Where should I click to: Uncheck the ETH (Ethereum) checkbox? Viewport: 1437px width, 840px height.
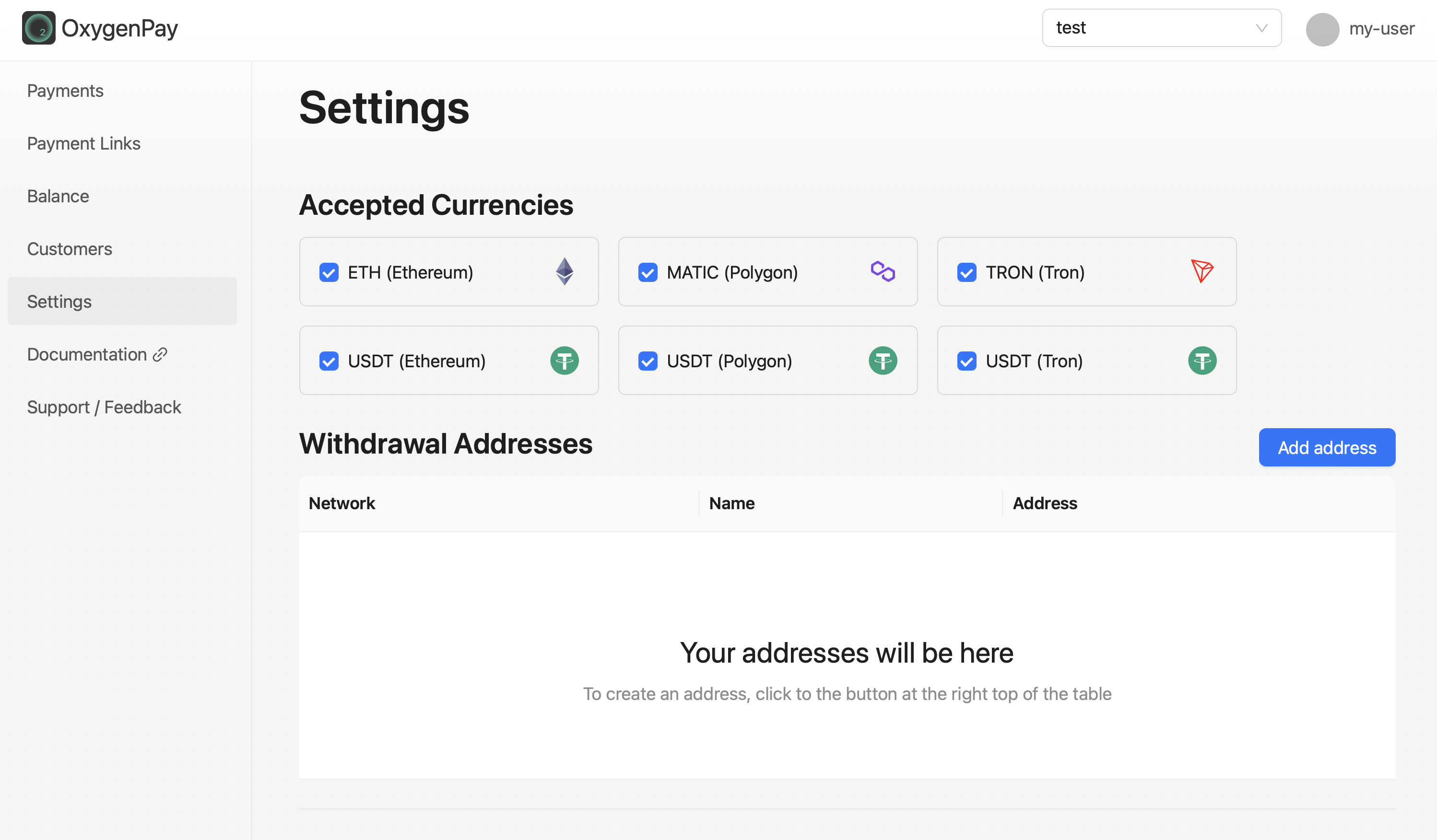click(x=329, y=272)
